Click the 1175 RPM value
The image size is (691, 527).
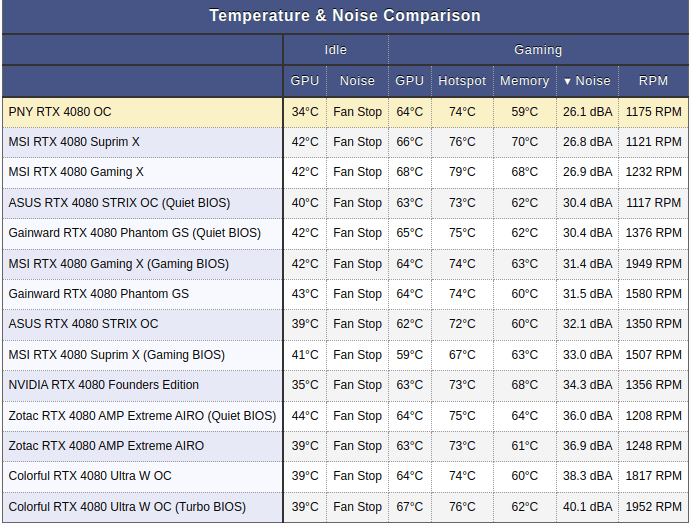(654, 112)
